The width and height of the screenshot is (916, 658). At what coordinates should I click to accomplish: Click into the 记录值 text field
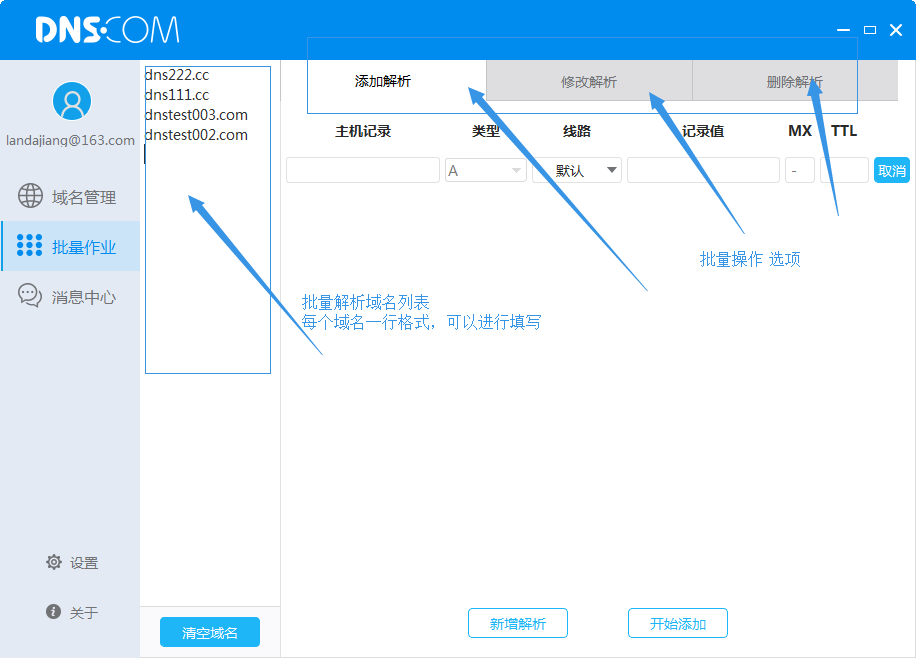click(703, 171)
